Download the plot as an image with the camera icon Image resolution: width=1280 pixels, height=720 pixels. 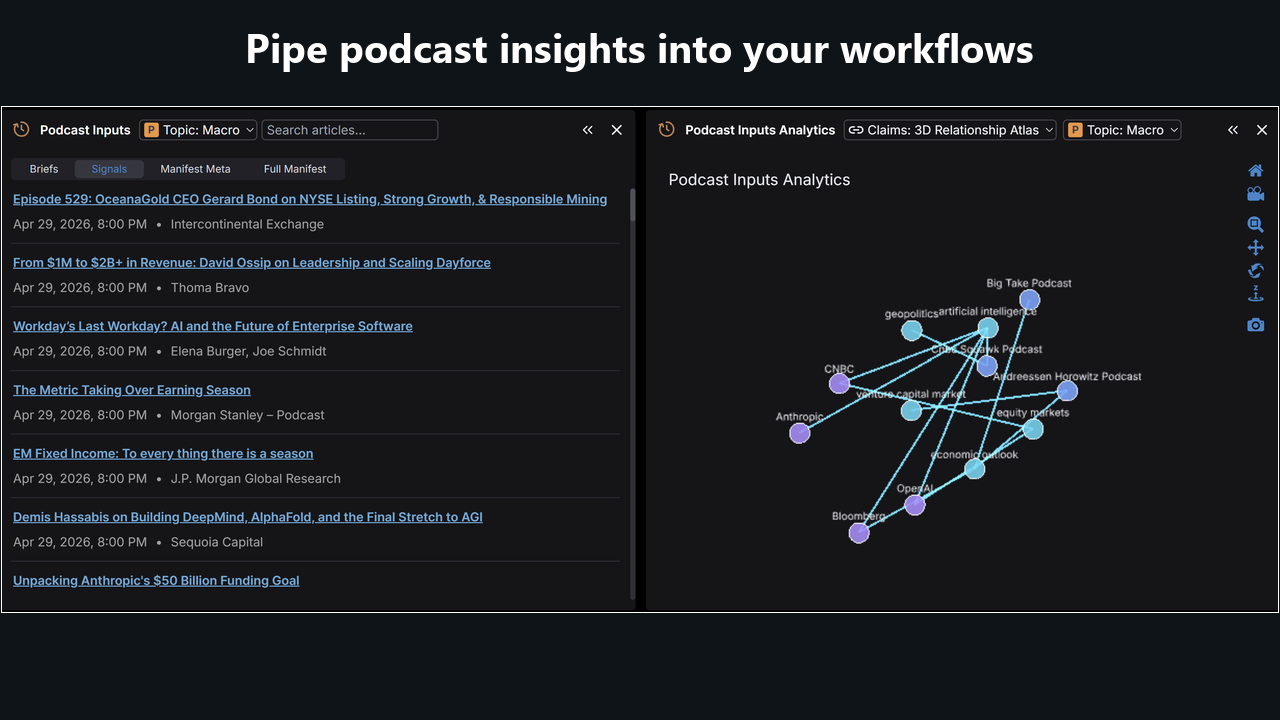pos(1256,325)
